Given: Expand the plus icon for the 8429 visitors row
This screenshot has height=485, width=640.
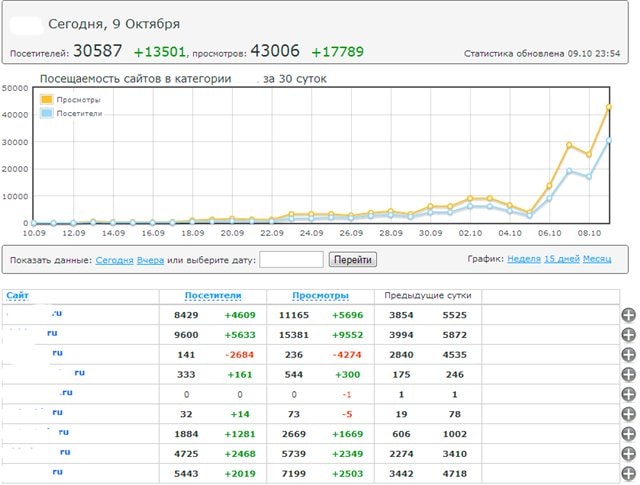Looking at the screenshot, I should 629,315.
